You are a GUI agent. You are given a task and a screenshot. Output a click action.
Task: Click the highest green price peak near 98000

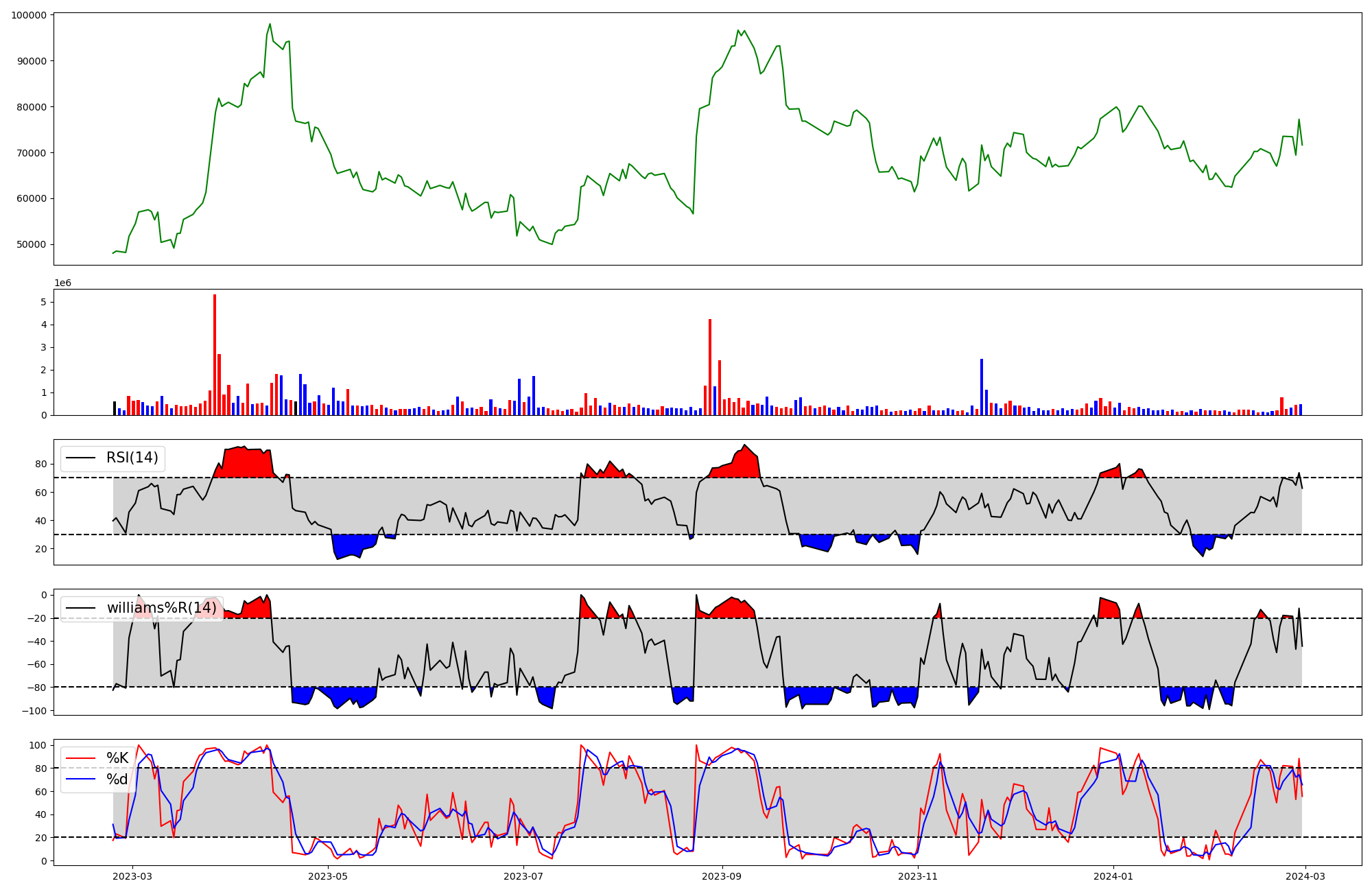270,25
